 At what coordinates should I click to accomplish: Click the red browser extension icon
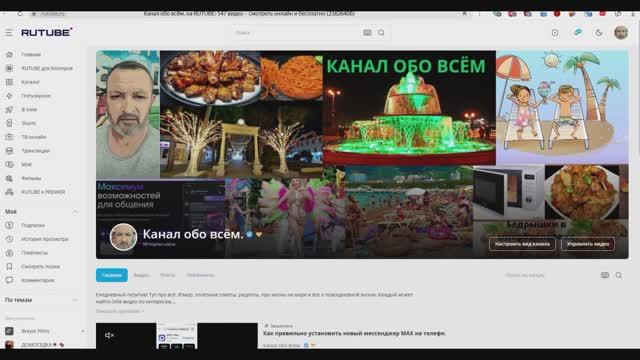557,13
